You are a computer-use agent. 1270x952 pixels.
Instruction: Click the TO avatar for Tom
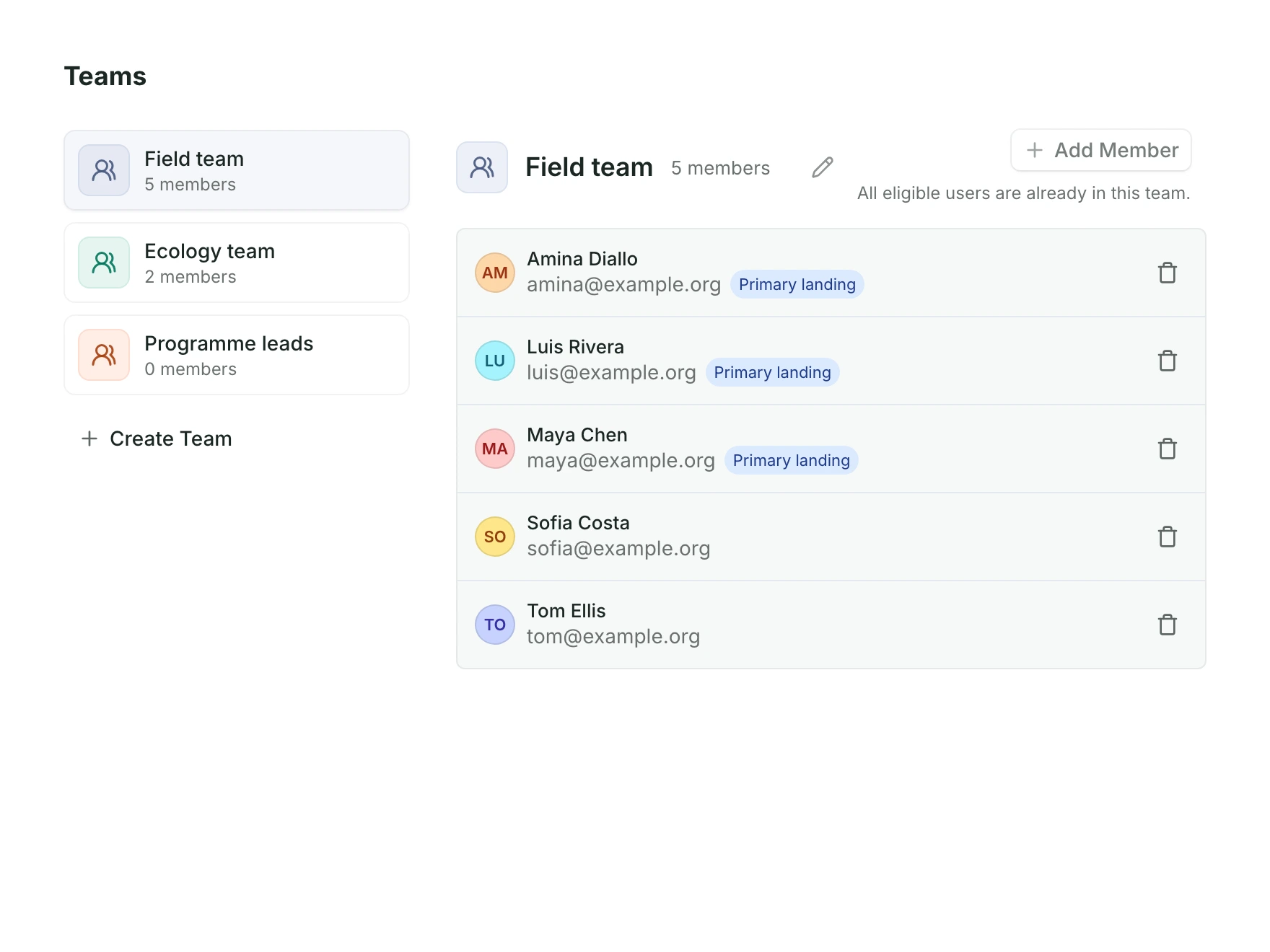495,625
